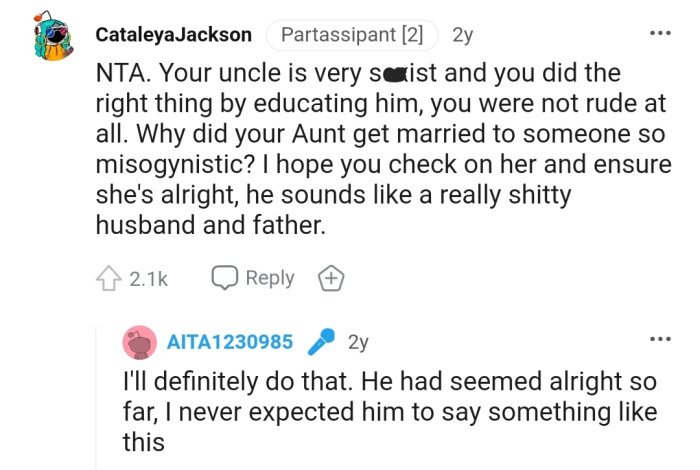700x470 pixels.
Task: Give an award with the plus icon
Action: click(330, 278)
